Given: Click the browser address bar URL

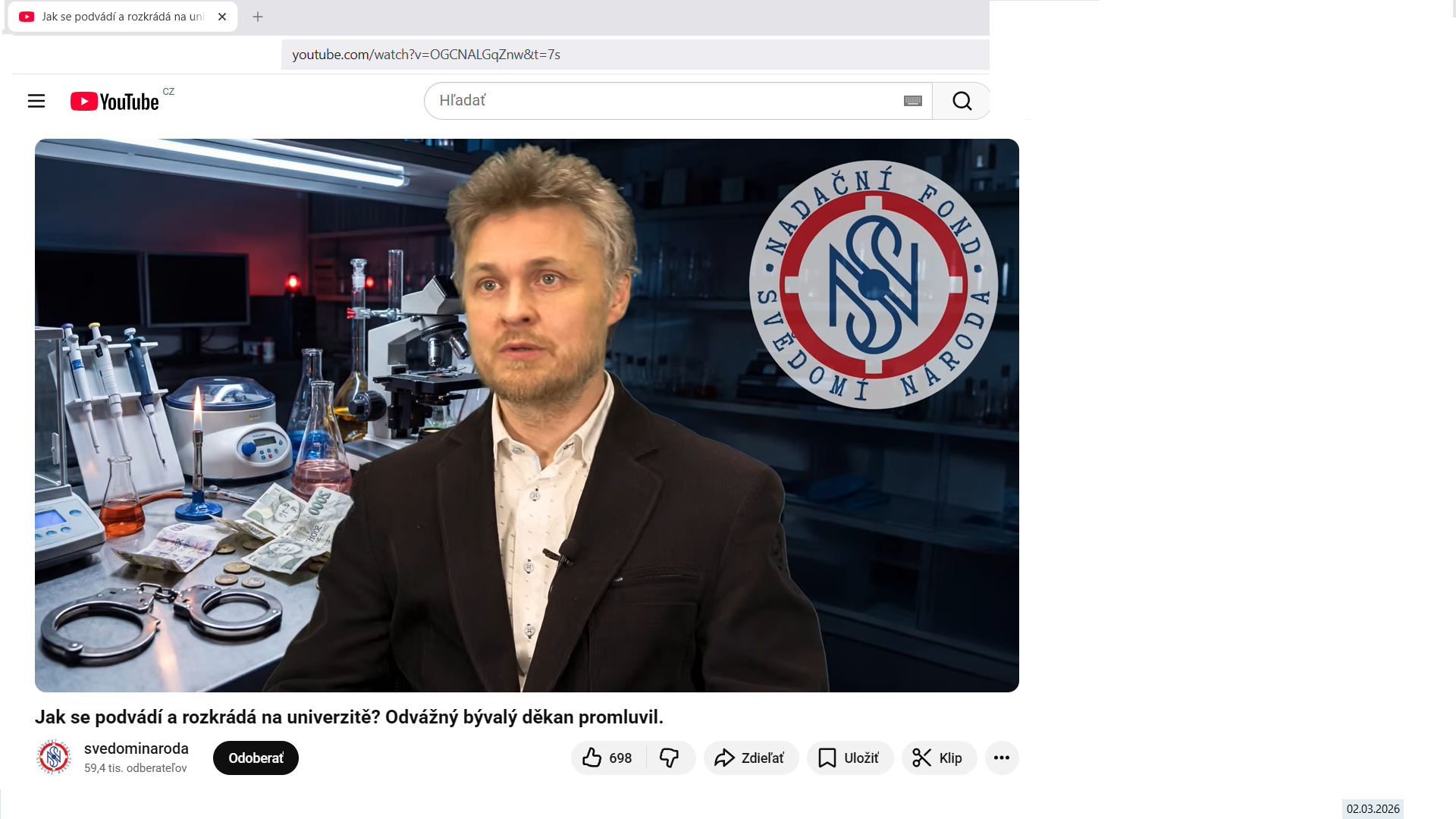Looking at the screenshot, I should coord(426,55).
